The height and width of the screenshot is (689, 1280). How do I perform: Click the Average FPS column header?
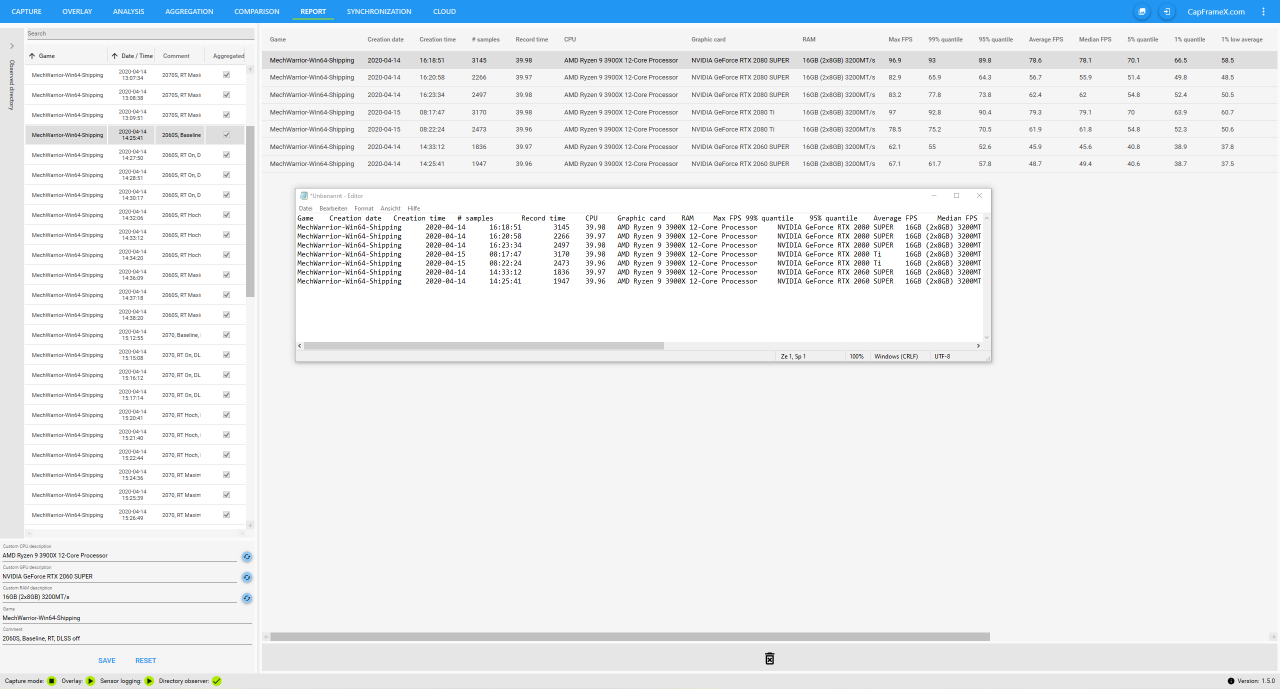coord(1046,39)
